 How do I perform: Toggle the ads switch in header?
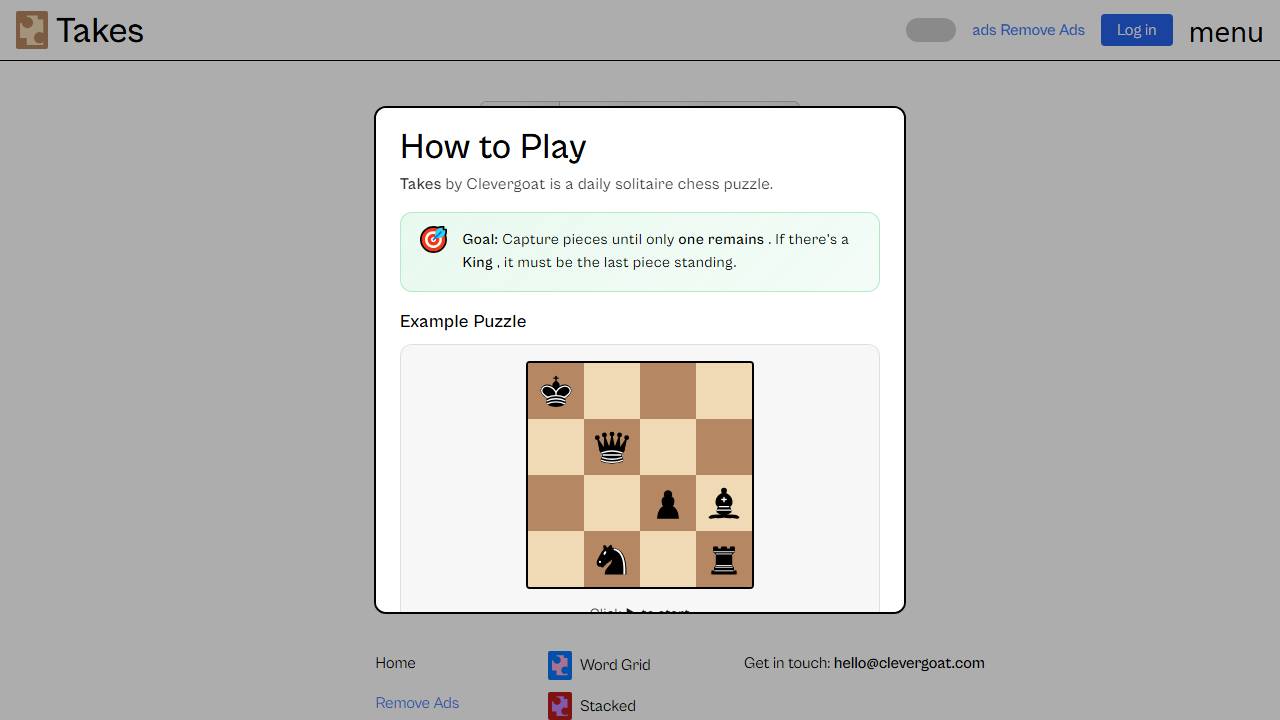(931, 30)
